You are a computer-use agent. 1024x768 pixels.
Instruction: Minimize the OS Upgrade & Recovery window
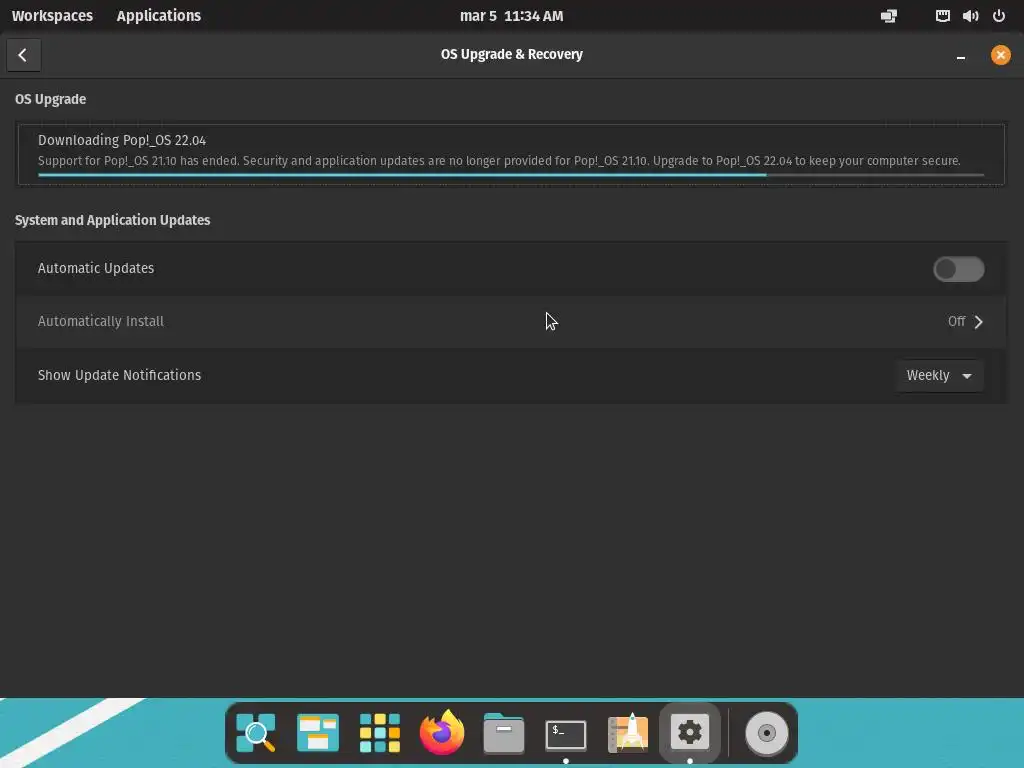(x=961, y=56)
